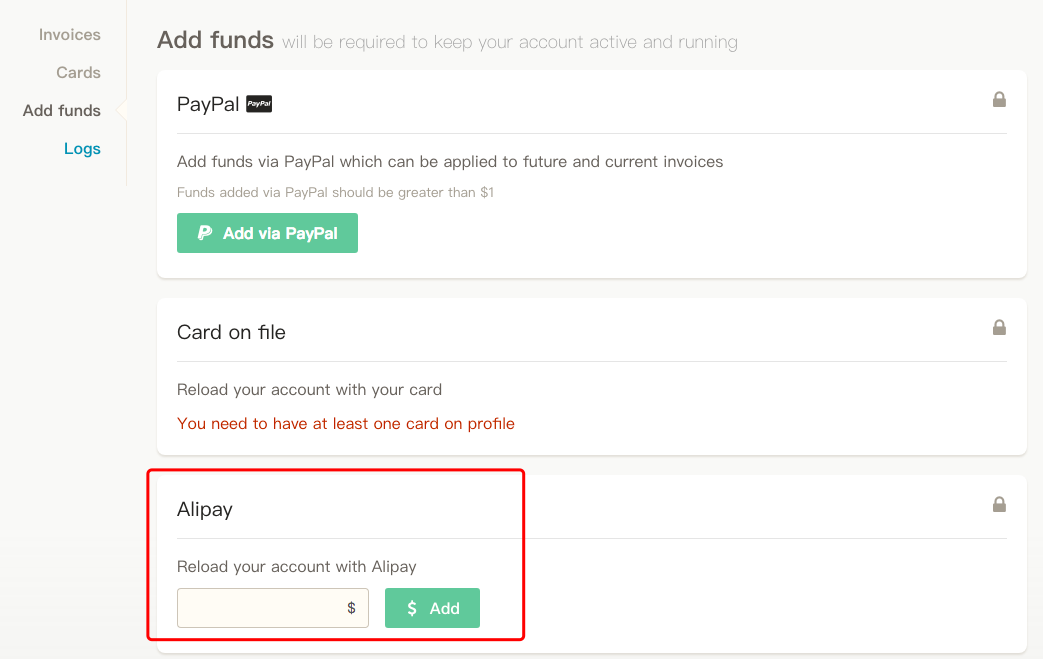Click the PayPal logo badge beside heading
This screenshot has height=659, width=1043.
pyautogui.click(x=259, y=104)
